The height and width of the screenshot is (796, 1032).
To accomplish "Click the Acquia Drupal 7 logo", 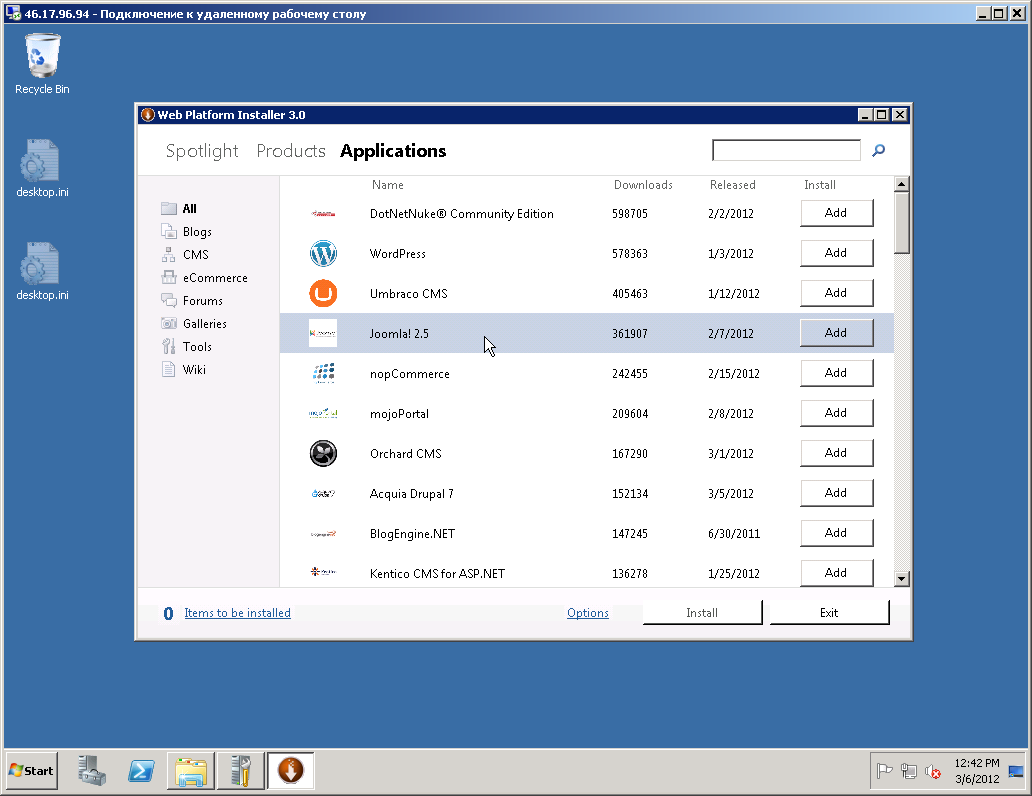I will (x=323, y=494).
